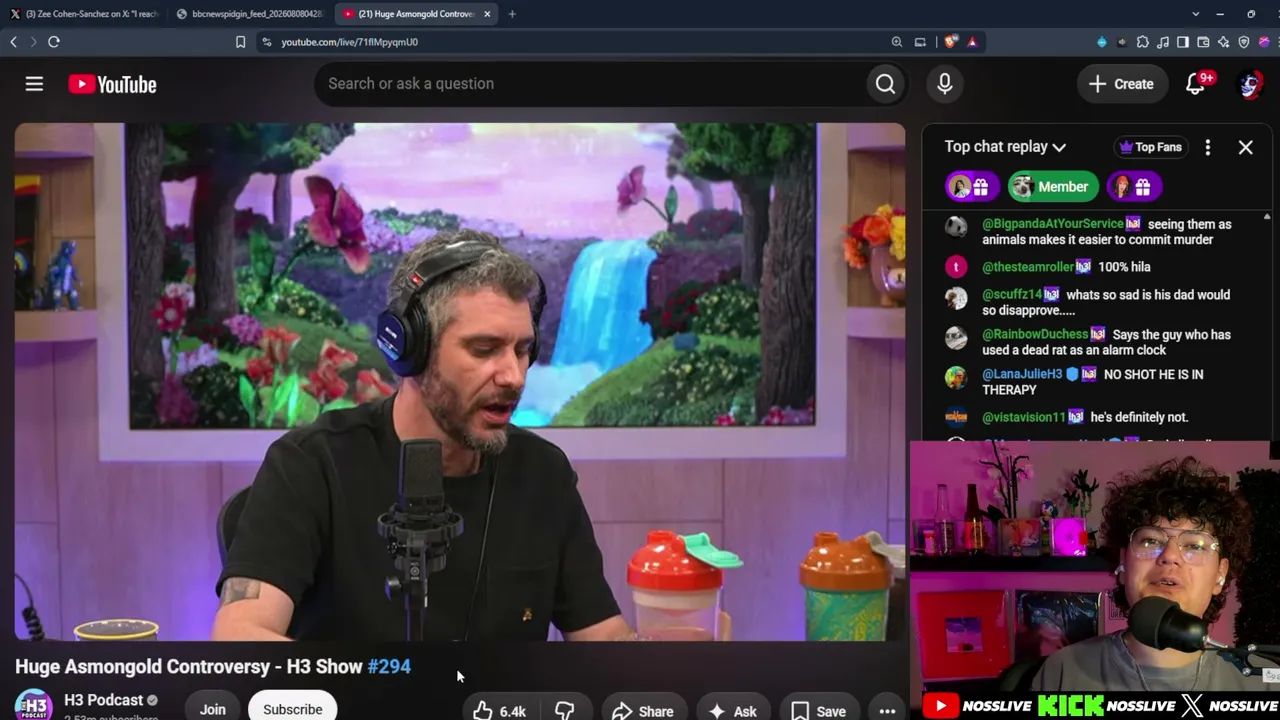Close the Huge Asmongold YouTube tab
The image size is (1280, 720).
[x=487, y=14]
